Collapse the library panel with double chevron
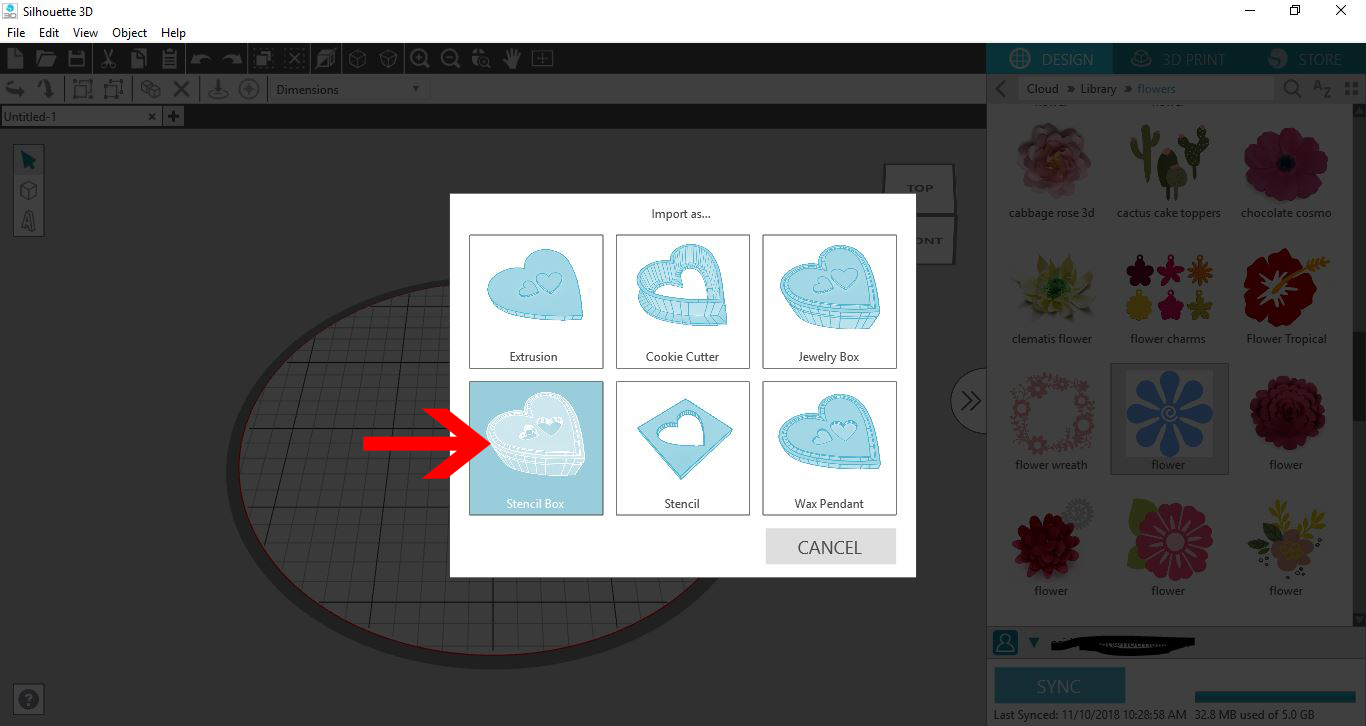 pyautogui.click(x=970, y=401)
